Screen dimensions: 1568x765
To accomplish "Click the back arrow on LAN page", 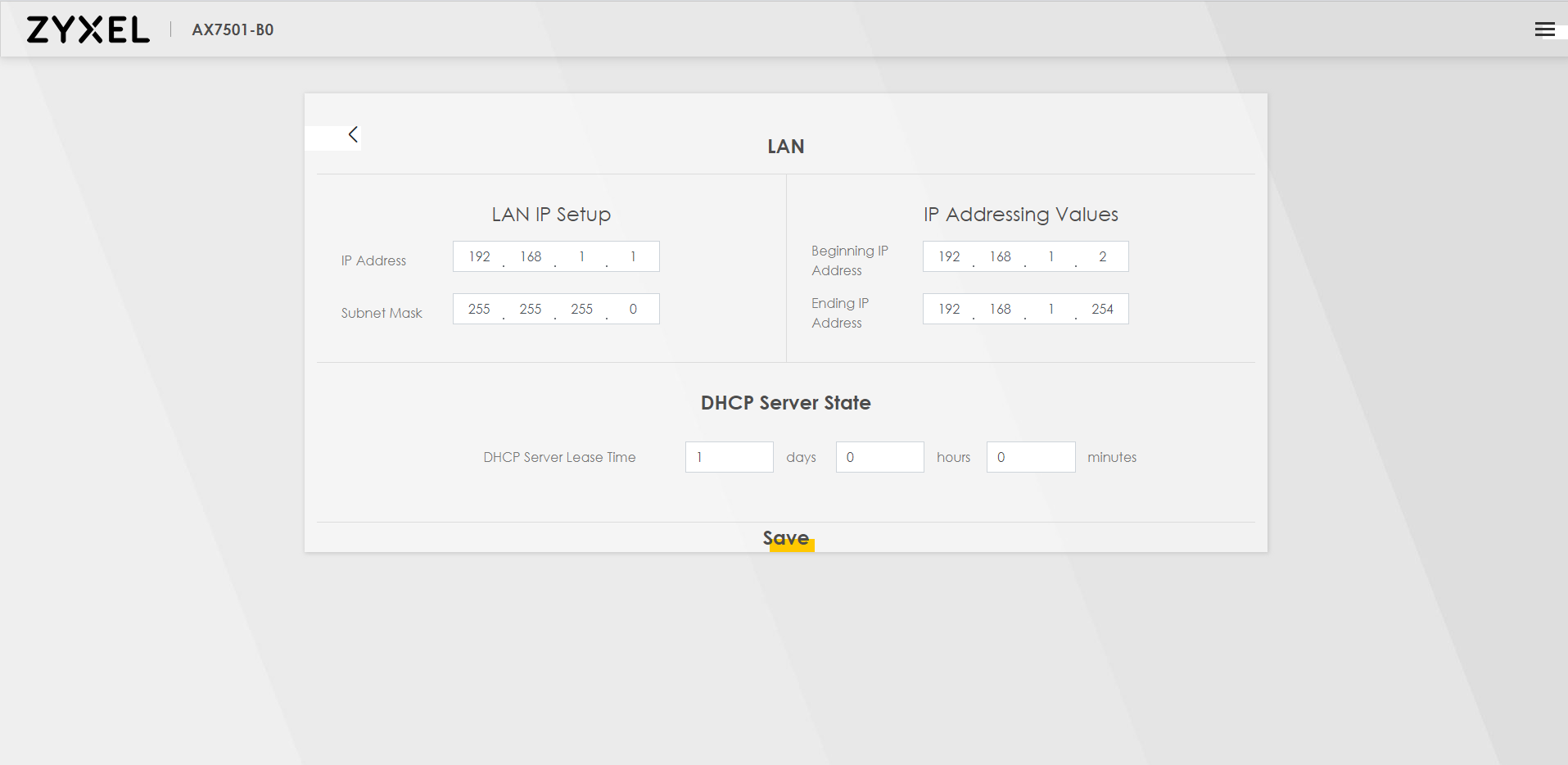I will 353,135.
